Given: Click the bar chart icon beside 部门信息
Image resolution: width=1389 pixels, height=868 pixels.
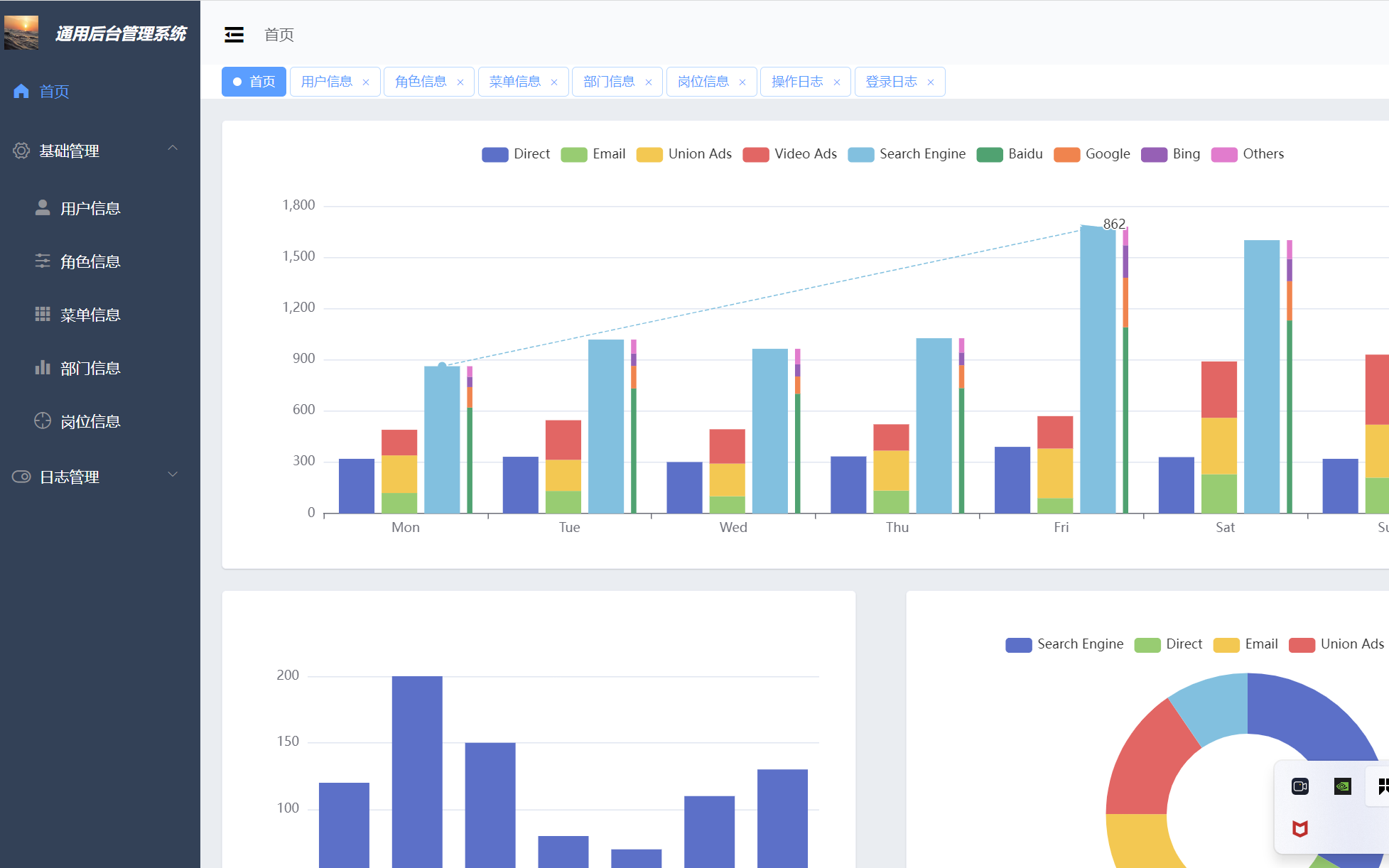Looking at the screenshot, I should click(x=43, y=367).
